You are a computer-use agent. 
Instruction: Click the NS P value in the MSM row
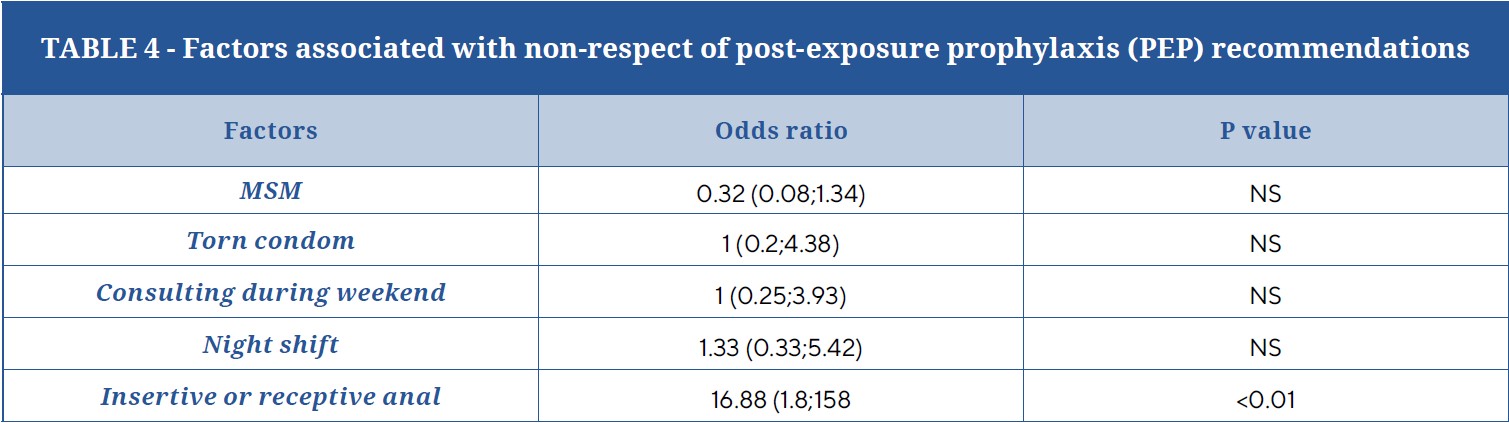click(1265, 193)
